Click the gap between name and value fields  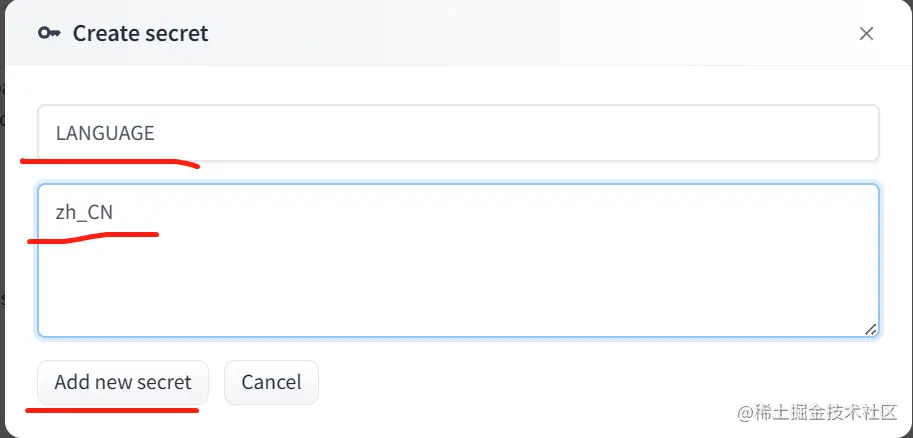458,172
